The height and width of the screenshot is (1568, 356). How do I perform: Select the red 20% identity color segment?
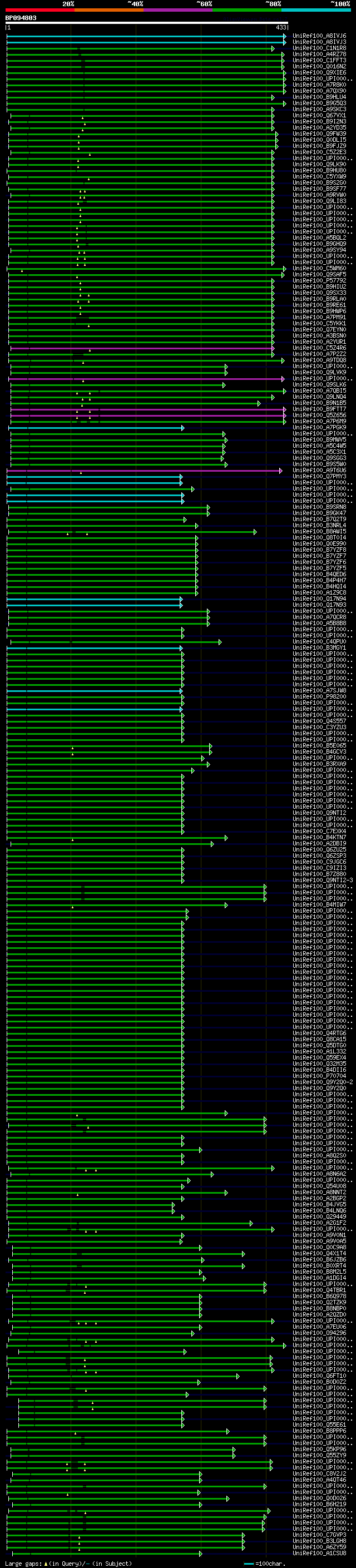point(40,10)
